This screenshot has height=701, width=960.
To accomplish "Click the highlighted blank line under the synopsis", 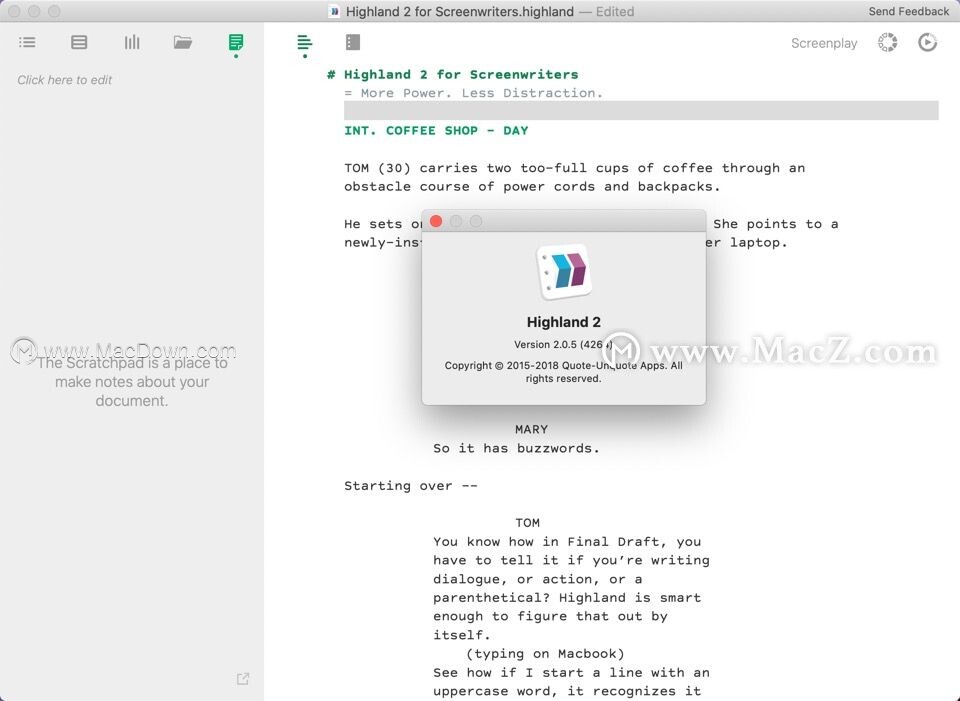I will [x=641, y=111].
